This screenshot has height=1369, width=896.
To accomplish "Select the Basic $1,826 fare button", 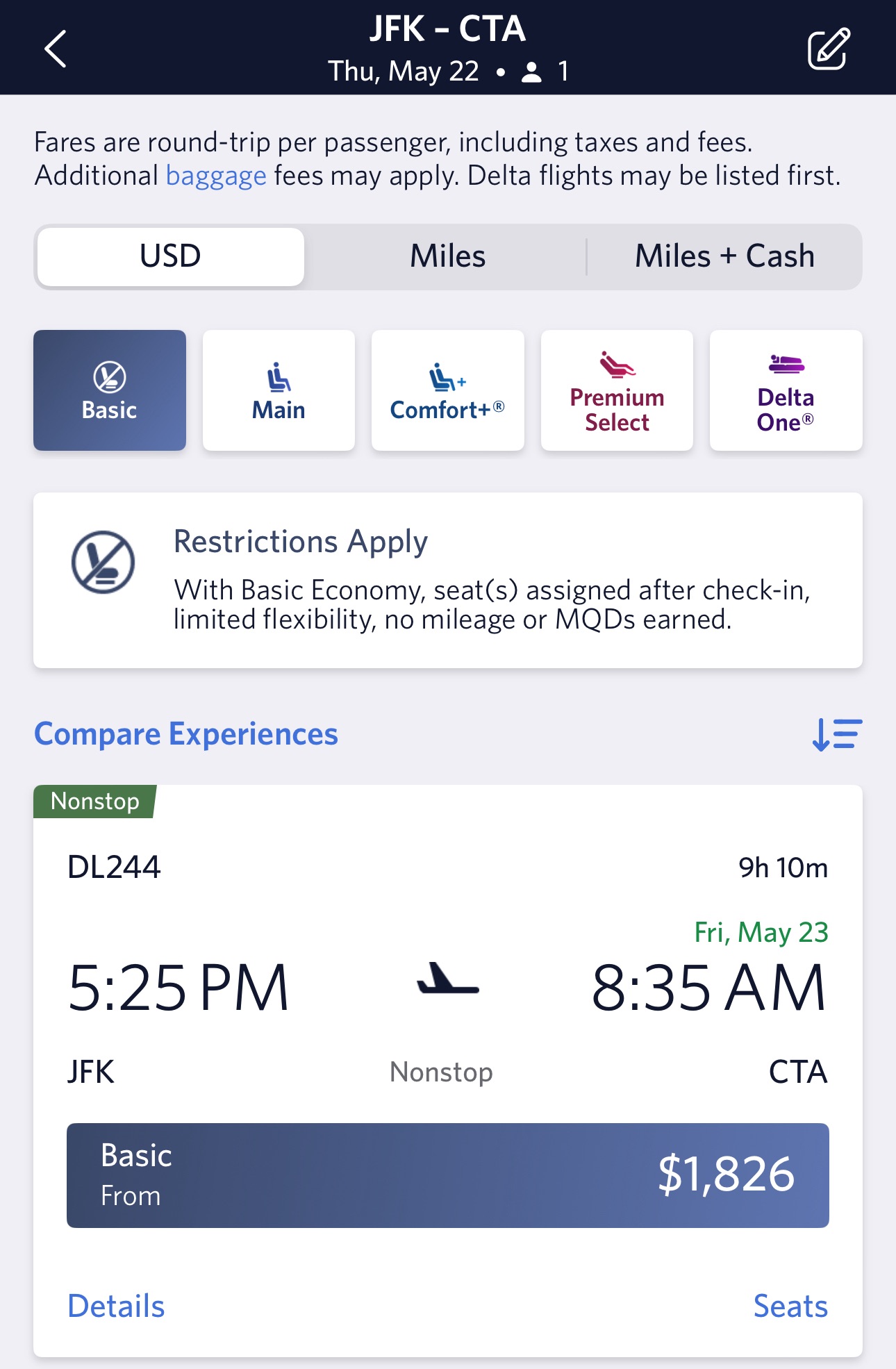I will click(x=447, y=1175).
